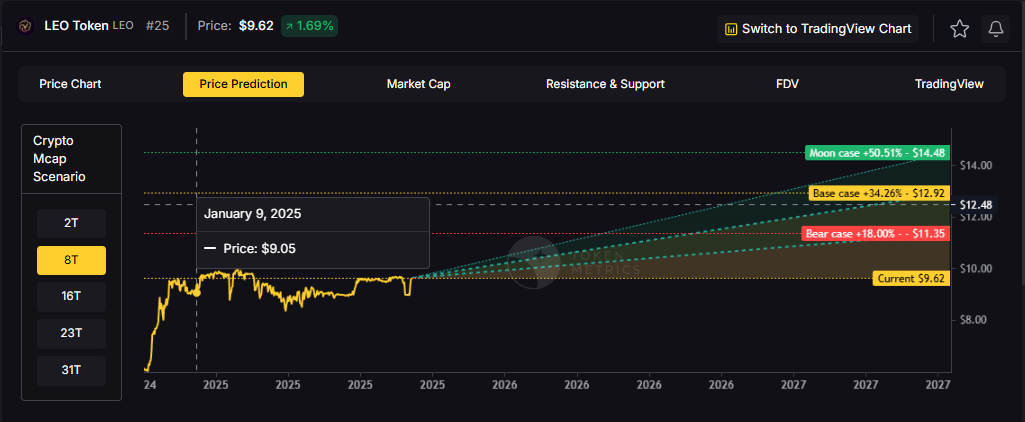Add LEO Token to favorites star
Screen dimensions: 1025x422
(x=959, y=29)
